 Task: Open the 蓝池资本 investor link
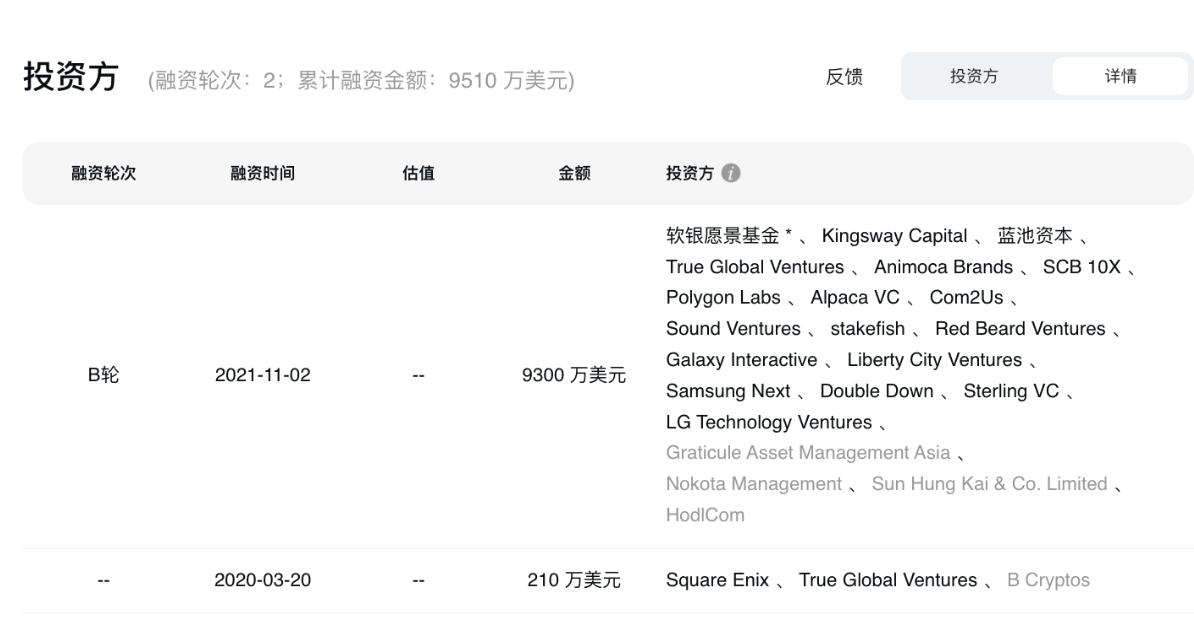pyautogui.click(x=1034, y=236)
